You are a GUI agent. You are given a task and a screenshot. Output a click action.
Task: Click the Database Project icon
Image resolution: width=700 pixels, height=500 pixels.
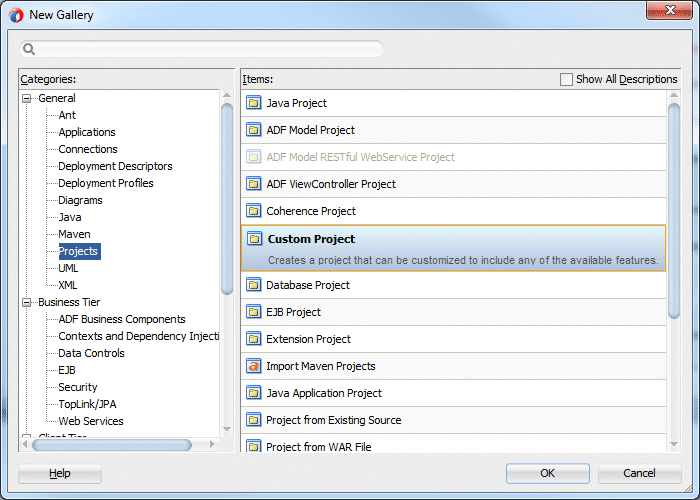(254, 285)
